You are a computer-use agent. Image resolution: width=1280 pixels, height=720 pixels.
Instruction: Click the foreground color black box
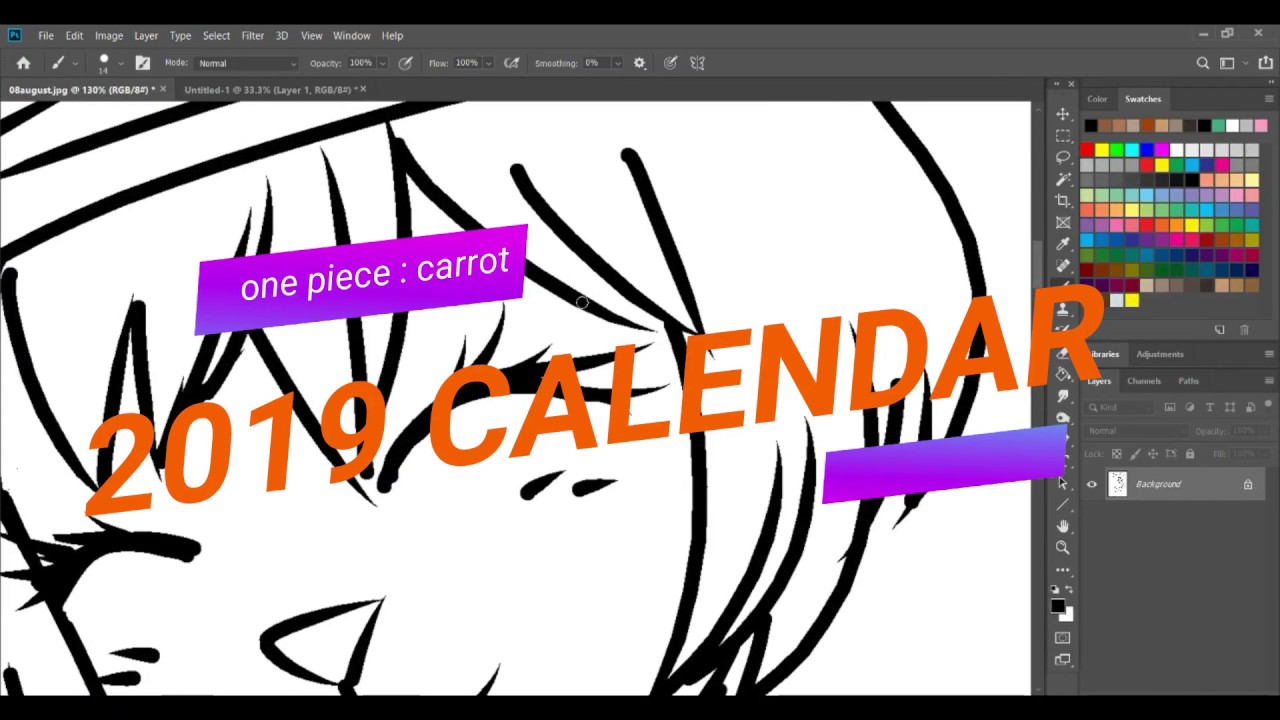click(1057, 606)
